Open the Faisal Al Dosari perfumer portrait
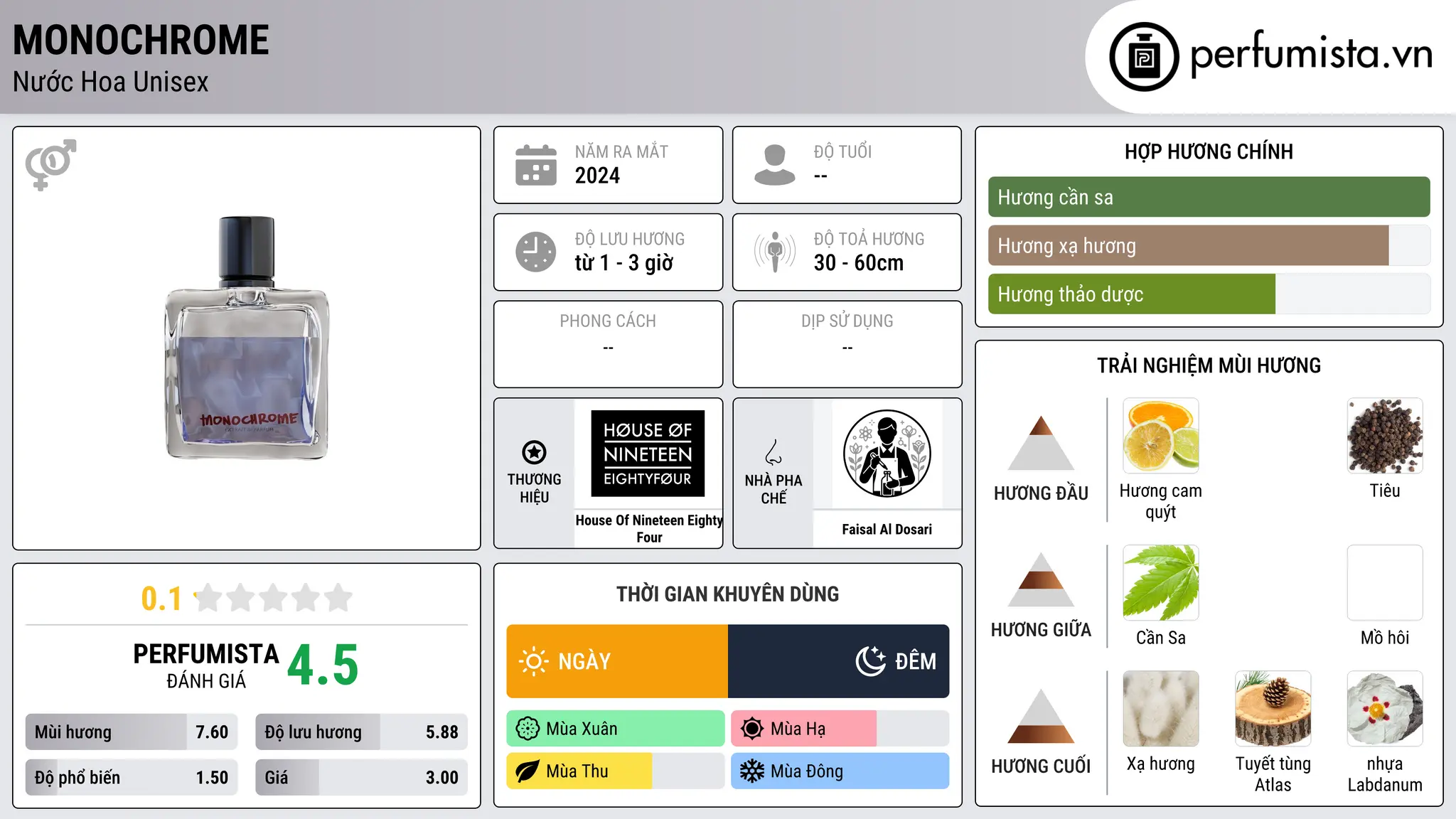Viewport: 1456px width, 819px height. (887, 454)
